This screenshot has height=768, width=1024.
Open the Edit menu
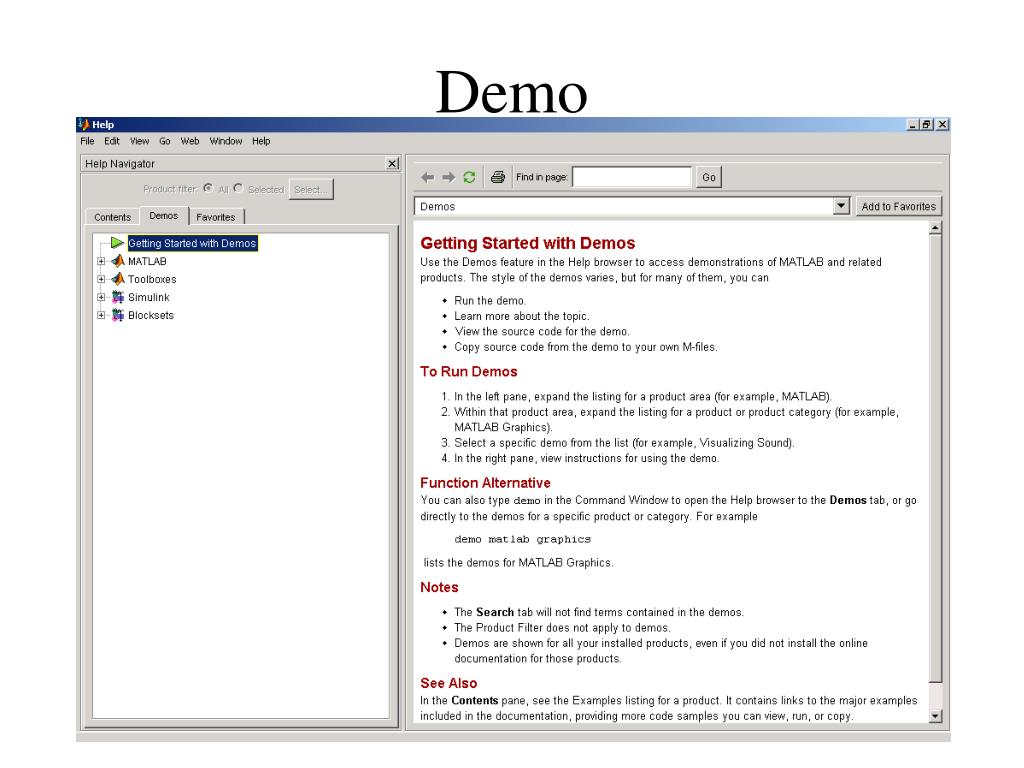pyautogui.click(x=112, y=141)
